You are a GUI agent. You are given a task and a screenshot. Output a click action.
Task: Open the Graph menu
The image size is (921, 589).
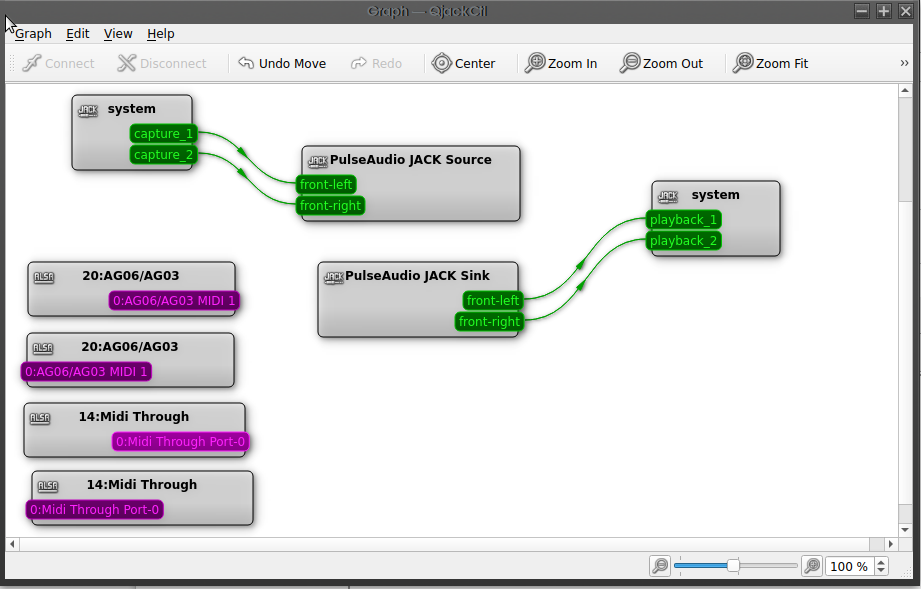[33, 33]
